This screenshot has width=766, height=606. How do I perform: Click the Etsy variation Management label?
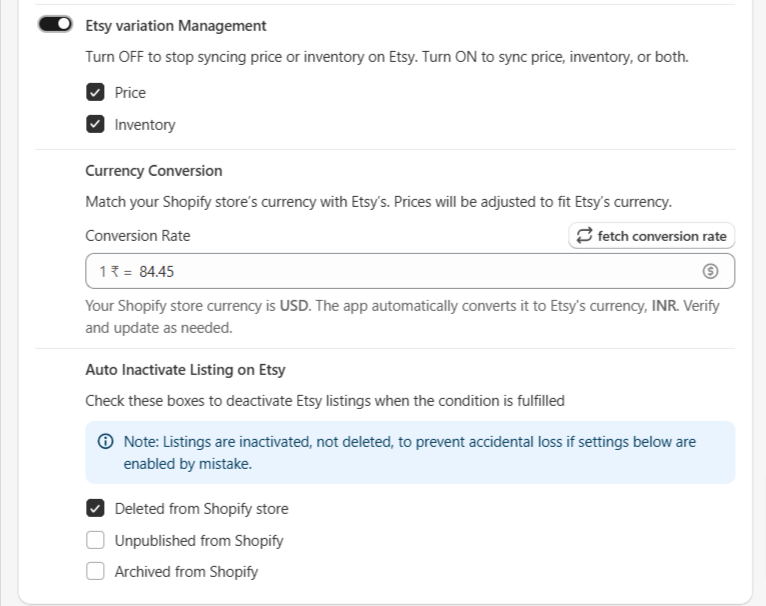click(176, 25)
